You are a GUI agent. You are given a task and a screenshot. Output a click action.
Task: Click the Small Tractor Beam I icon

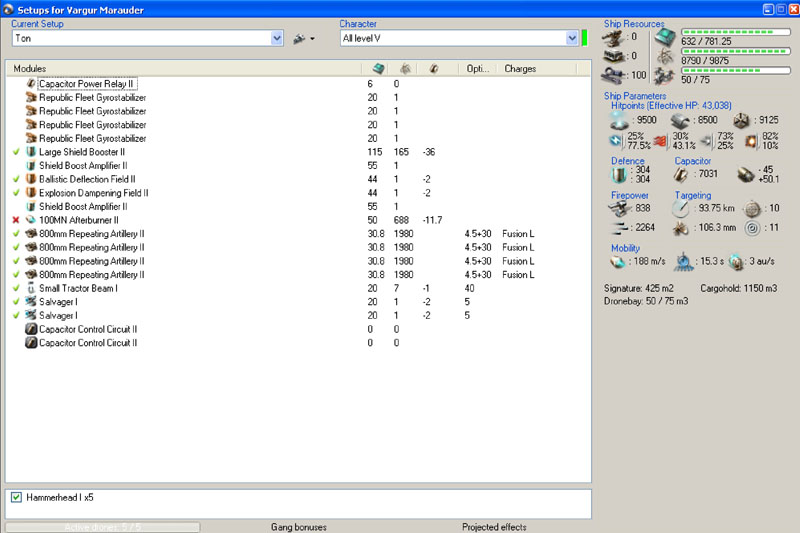coord(31,288)
